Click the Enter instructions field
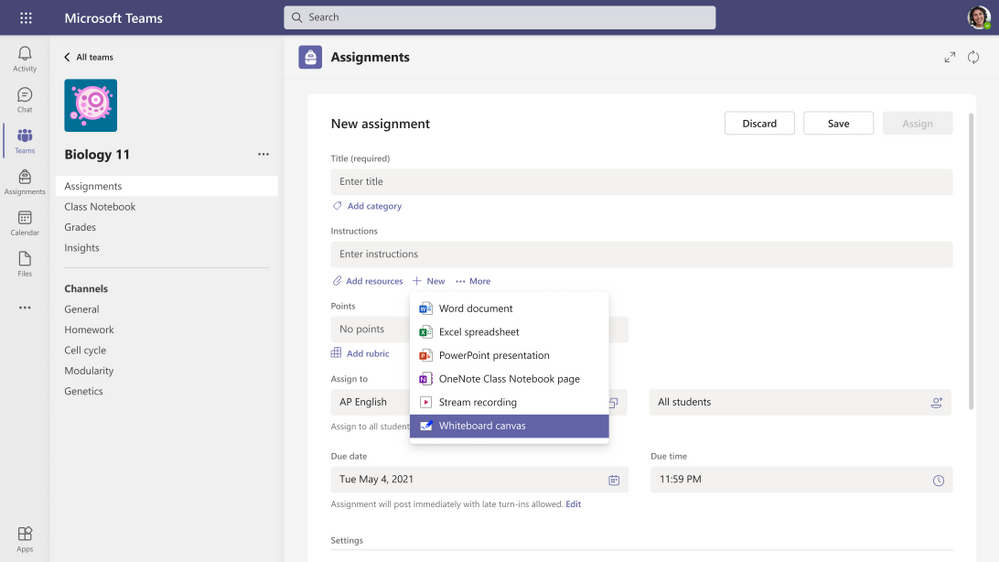 (642, 254)
